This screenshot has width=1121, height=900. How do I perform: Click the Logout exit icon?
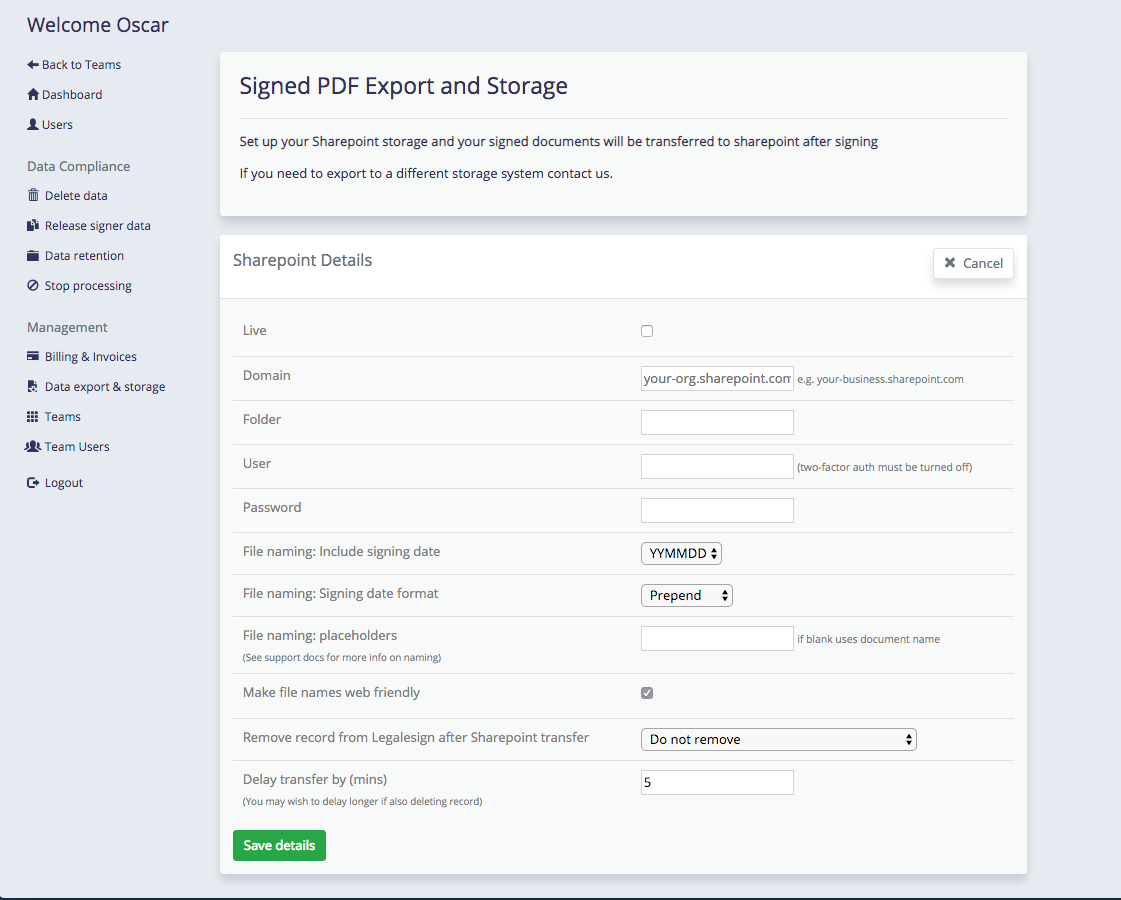click(33, 483)
